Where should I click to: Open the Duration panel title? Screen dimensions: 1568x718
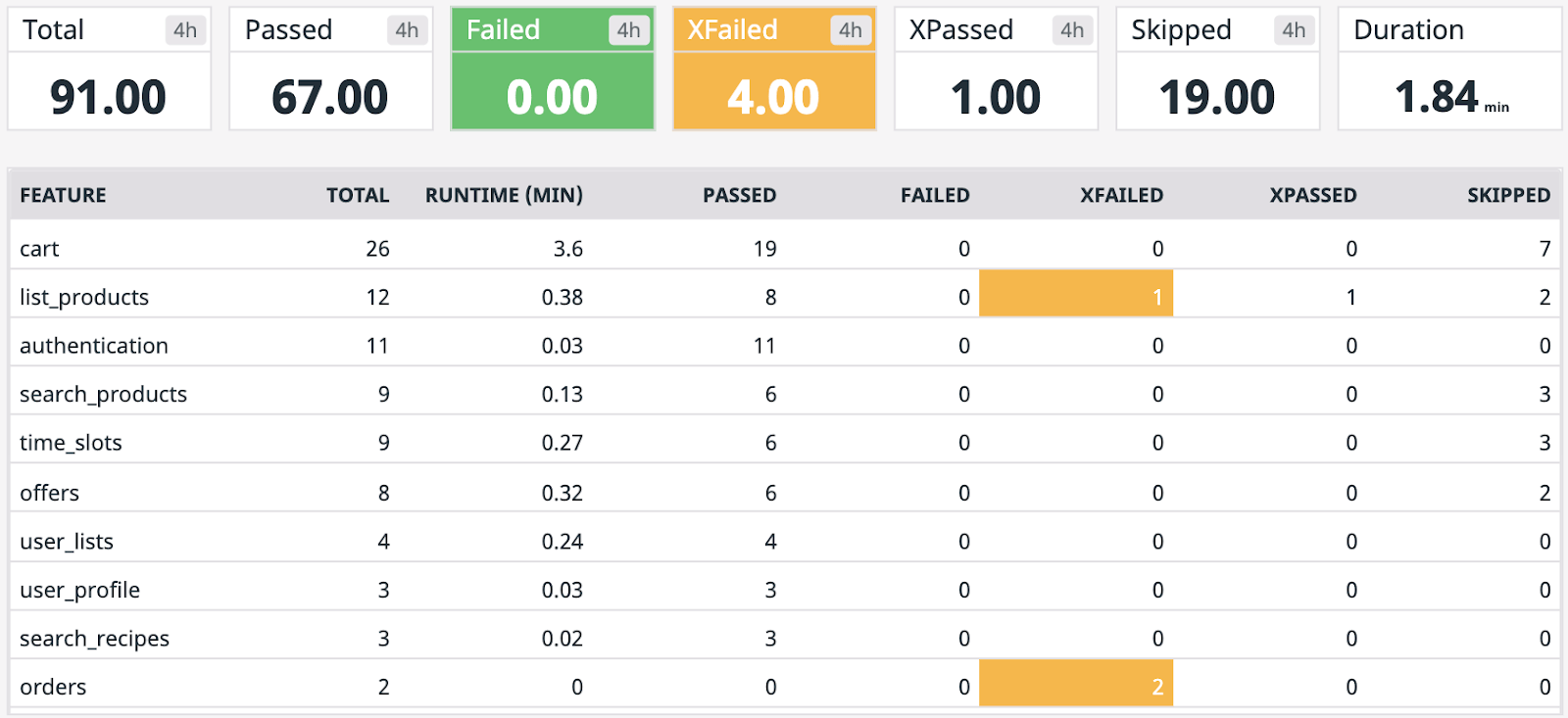pos(1408,30)
